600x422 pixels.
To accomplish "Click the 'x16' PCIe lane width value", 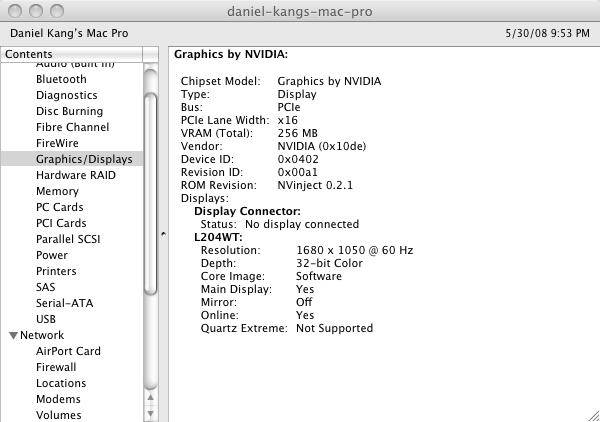I will click(x=287, y=120).
